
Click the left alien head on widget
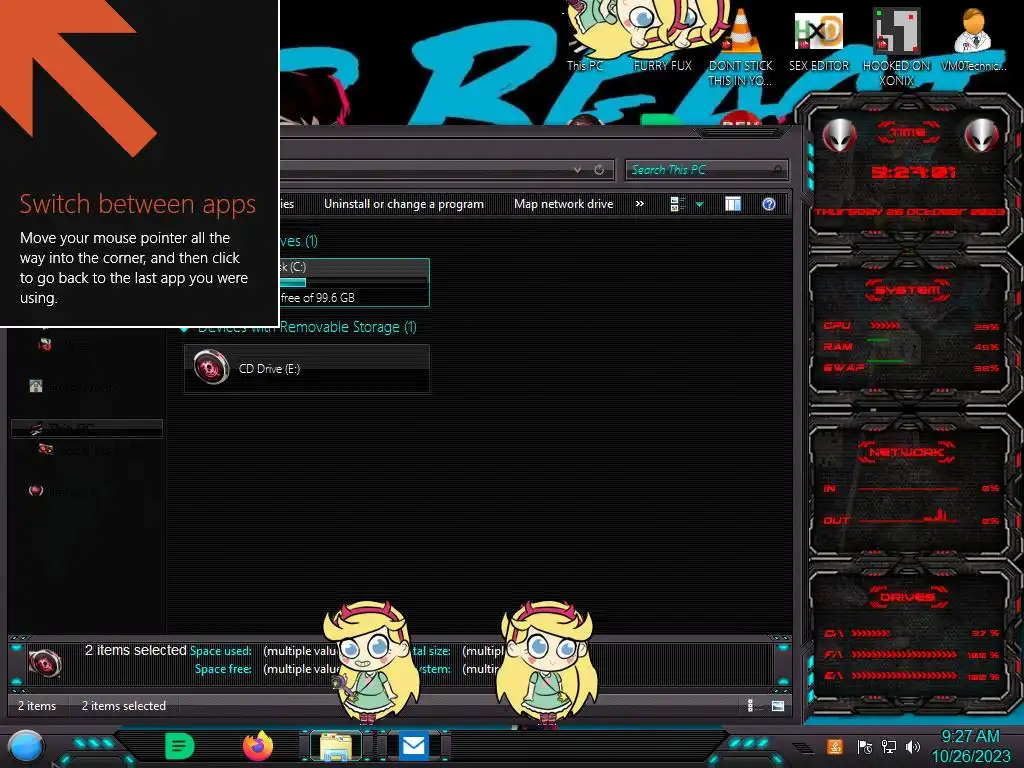(839, 135)
